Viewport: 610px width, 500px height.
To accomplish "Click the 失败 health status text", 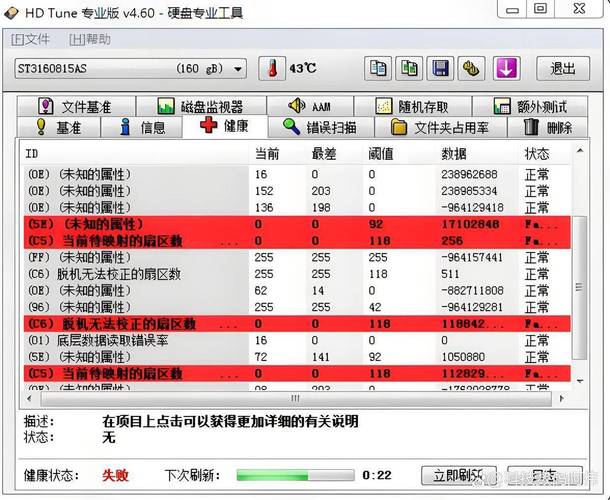I will click(x=115, y=475).
